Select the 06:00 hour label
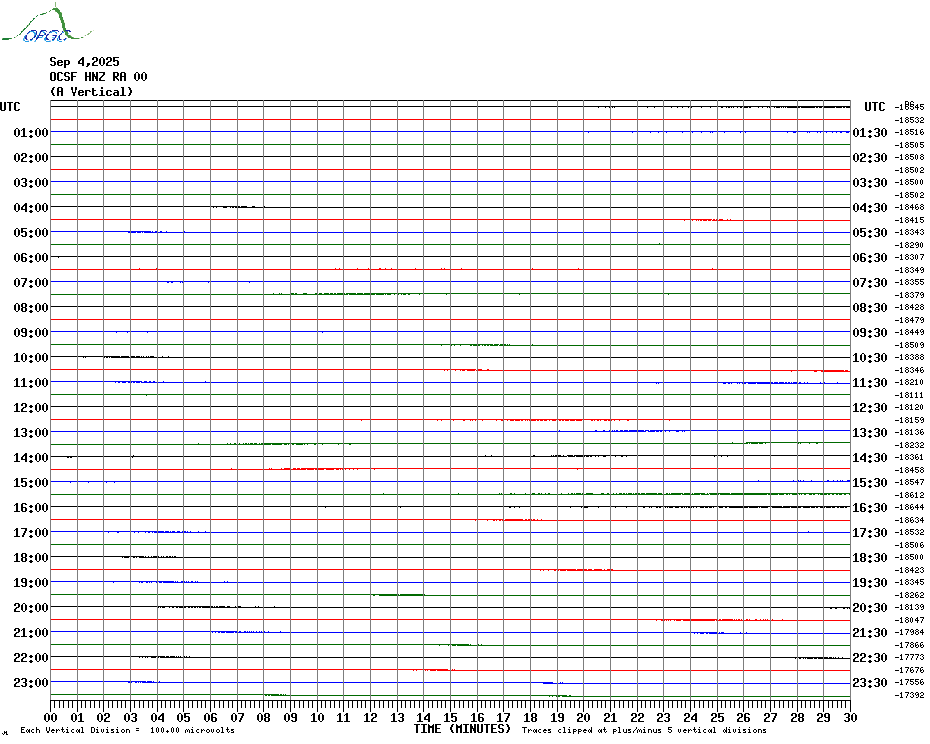The image size is (930, 744). (31, 257)
